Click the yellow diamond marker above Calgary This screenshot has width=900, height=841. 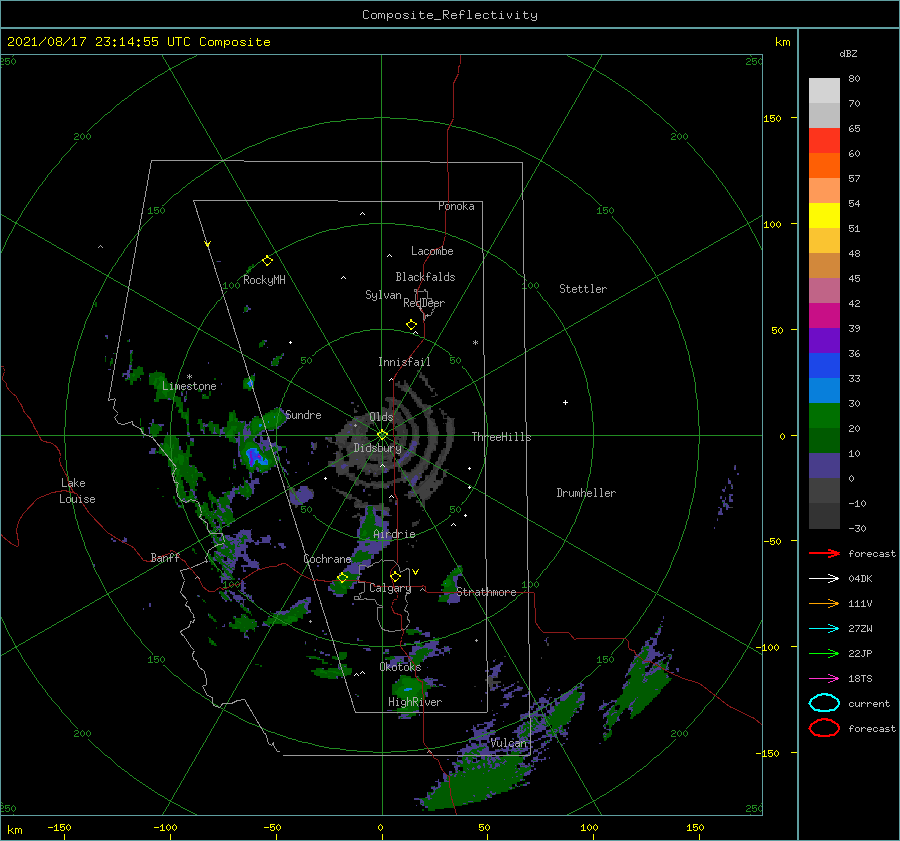pyautogui.click(x=395, y=576)
